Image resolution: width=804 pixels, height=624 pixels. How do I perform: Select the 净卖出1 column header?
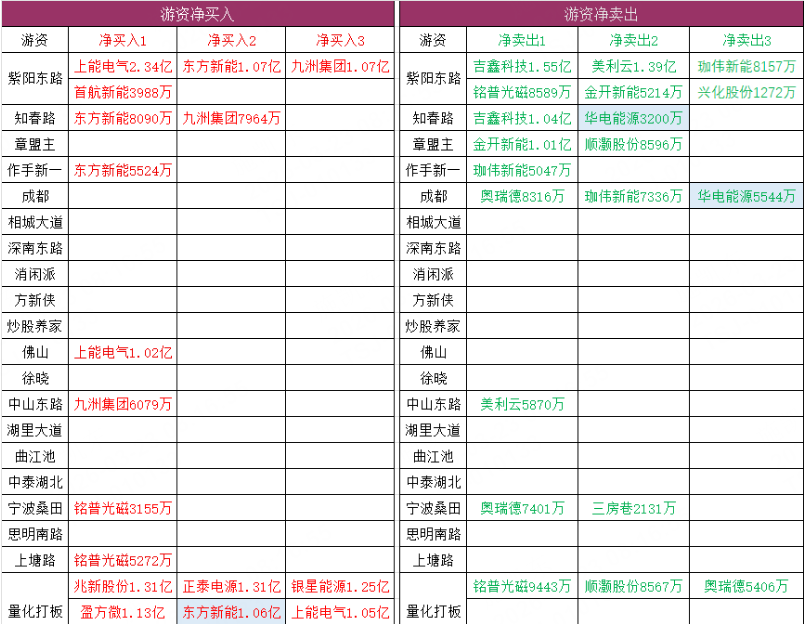pos(522,40)
